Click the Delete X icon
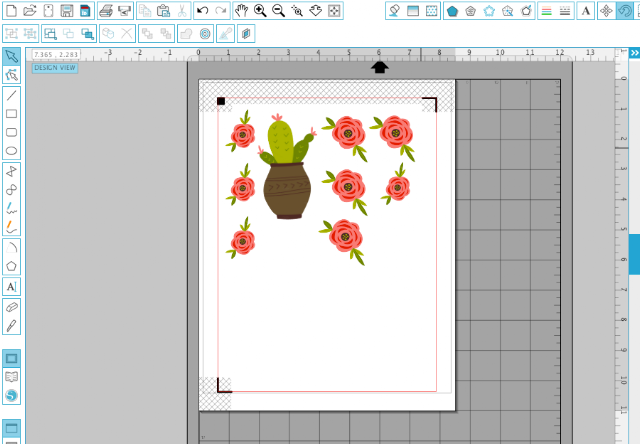 click(x=127, y=33)
